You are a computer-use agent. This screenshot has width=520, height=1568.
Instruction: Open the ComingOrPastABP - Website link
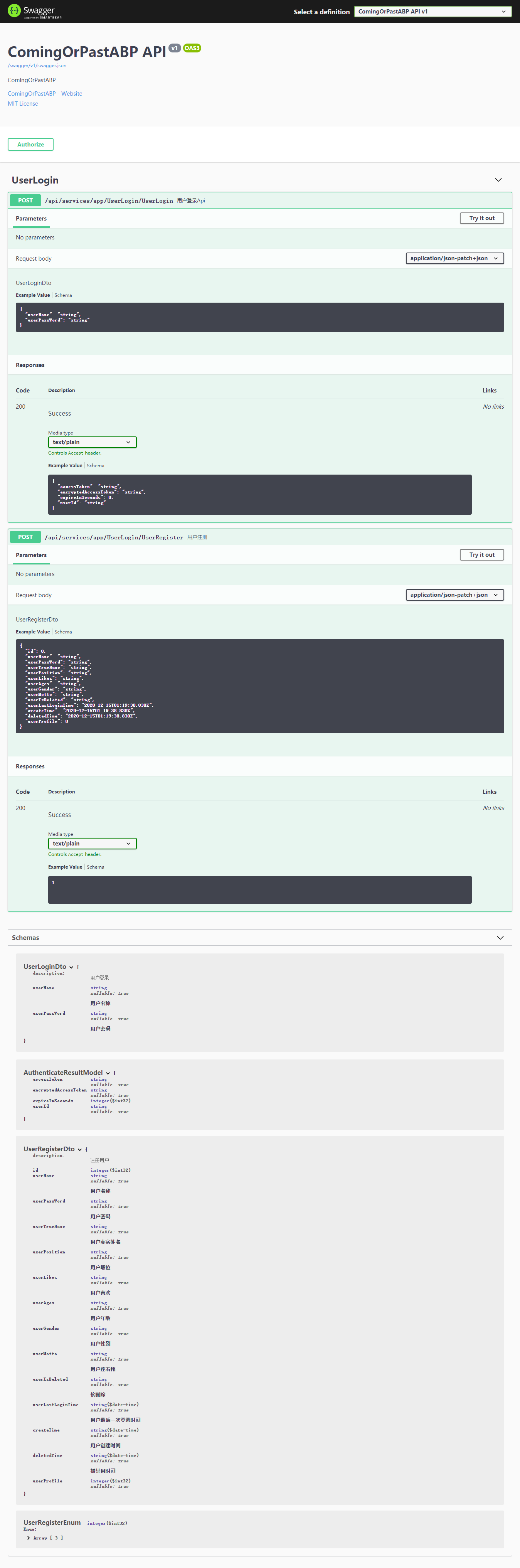click(45, 94)
